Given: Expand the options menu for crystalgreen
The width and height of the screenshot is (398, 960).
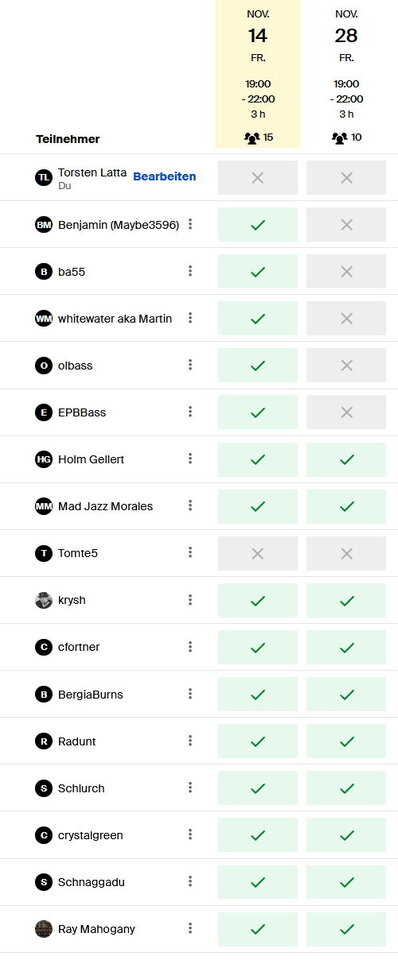Looking at the screenshot, I should pyautogui.click(x=190, y=834).
